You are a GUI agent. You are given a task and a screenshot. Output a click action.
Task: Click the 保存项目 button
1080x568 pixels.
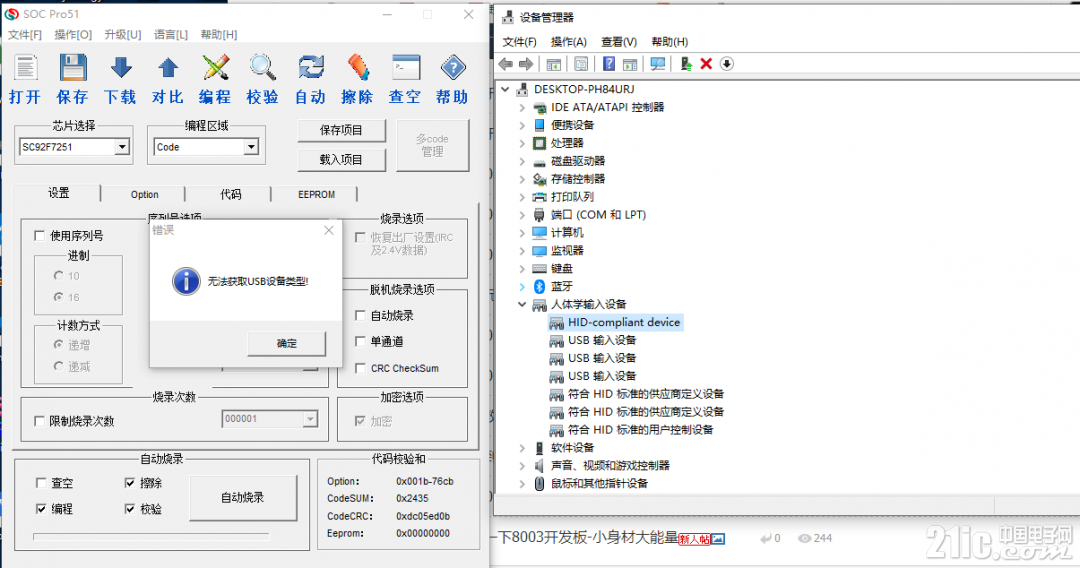tap(342, 130)
